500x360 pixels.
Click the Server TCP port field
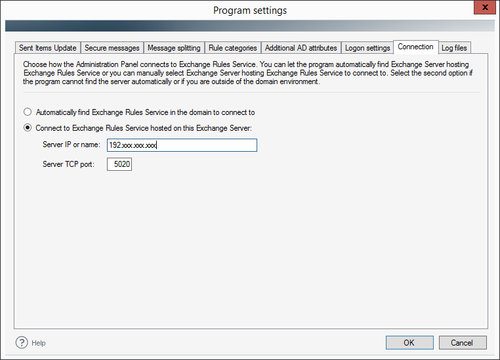[119, 164]
